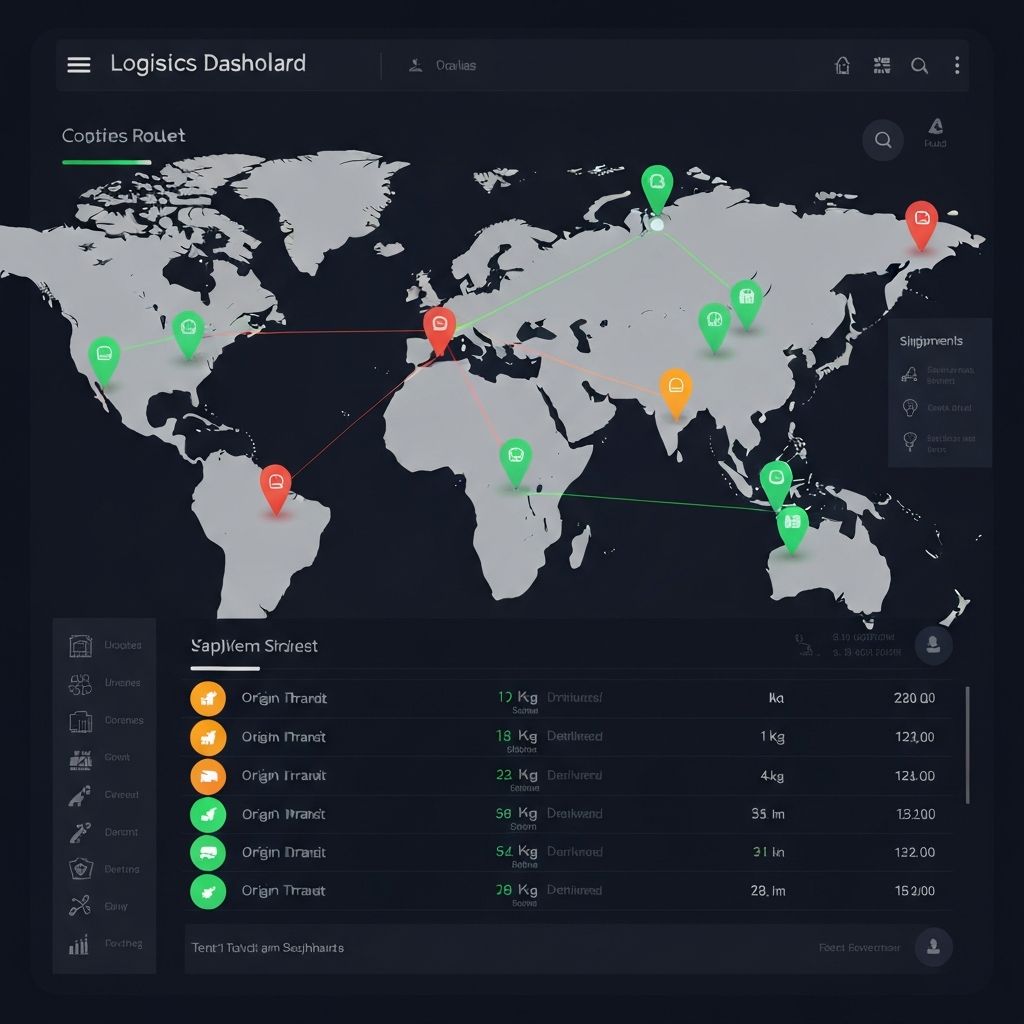Select the bar chart analytics icon in sidebar
1024x1024 pixels.
tap(79, 943)
